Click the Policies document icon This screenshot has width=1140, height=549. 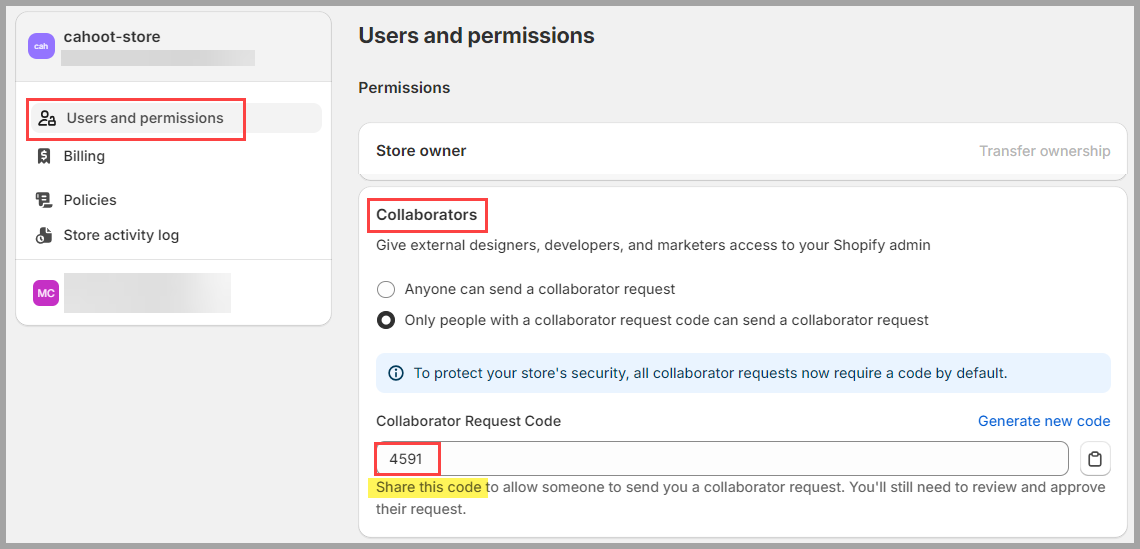(x=44, y=200)
